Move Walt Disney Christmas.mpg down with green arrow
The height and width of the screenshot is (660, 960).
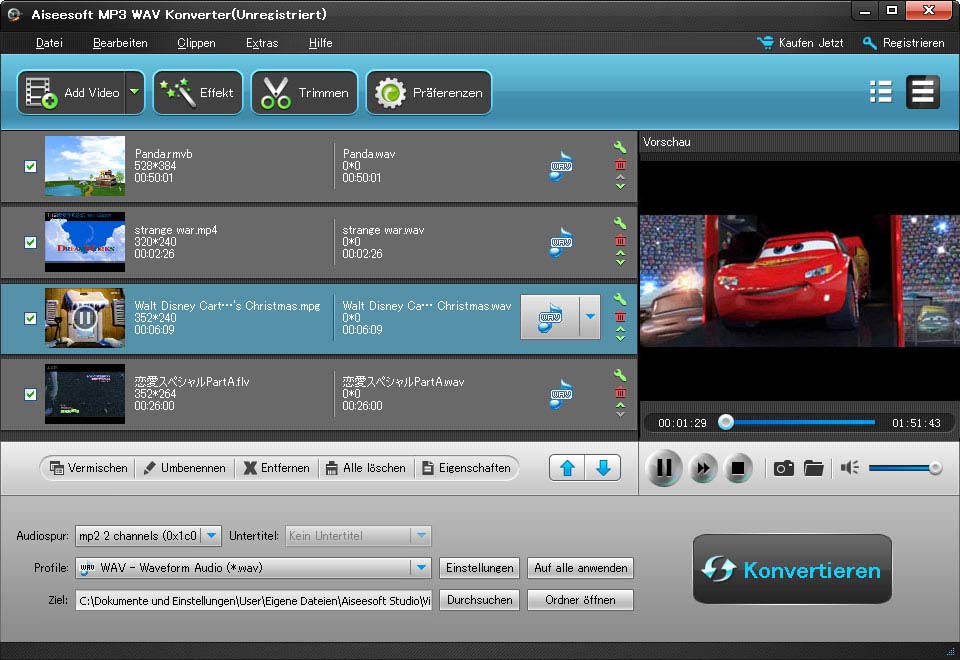pyautogui.click(x=620, y=338)
